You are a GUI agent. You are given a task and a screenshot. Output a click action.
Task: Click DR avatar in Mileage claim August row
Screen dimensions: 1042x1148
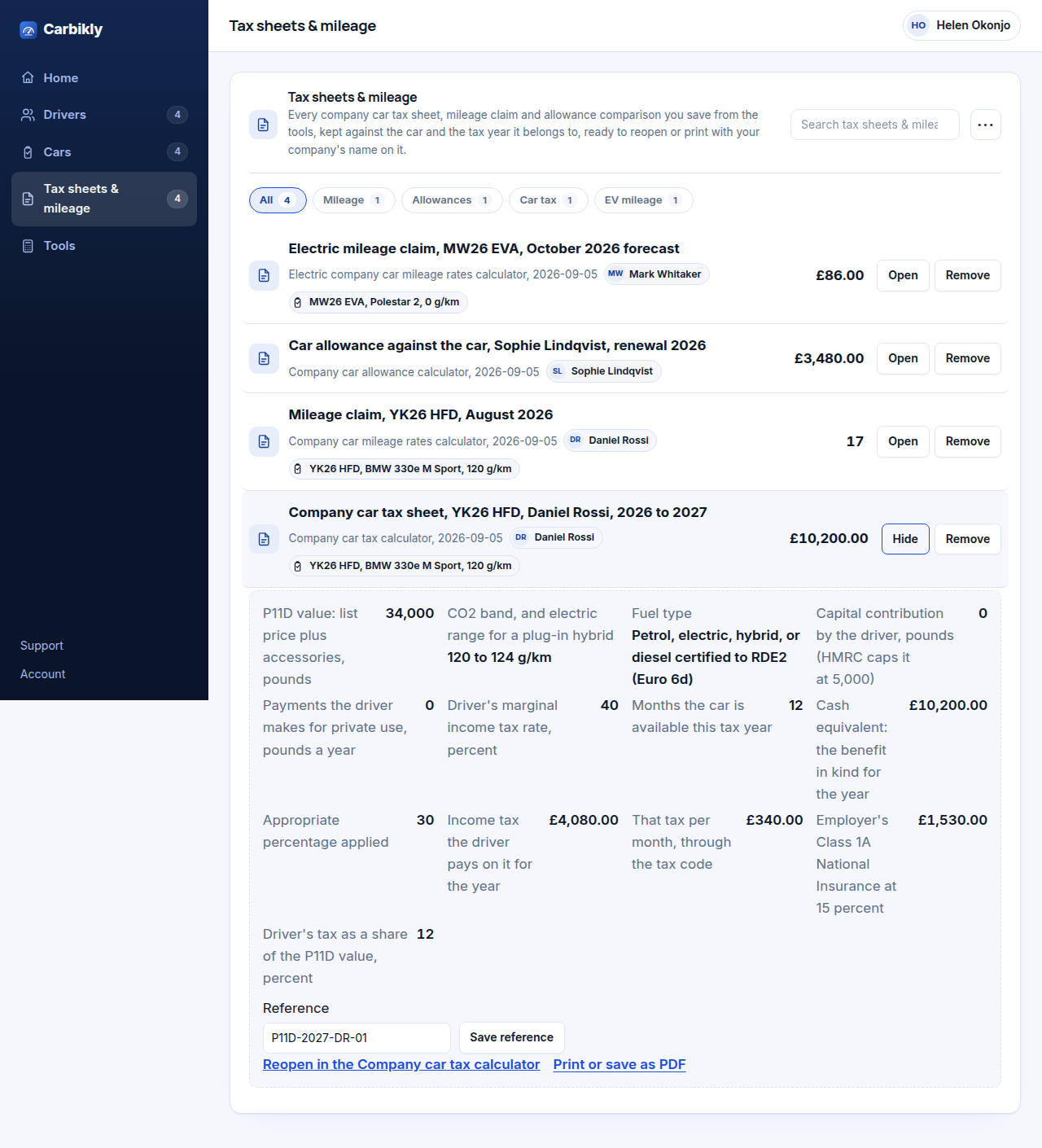pyautogui.click(x=576, y=440)
